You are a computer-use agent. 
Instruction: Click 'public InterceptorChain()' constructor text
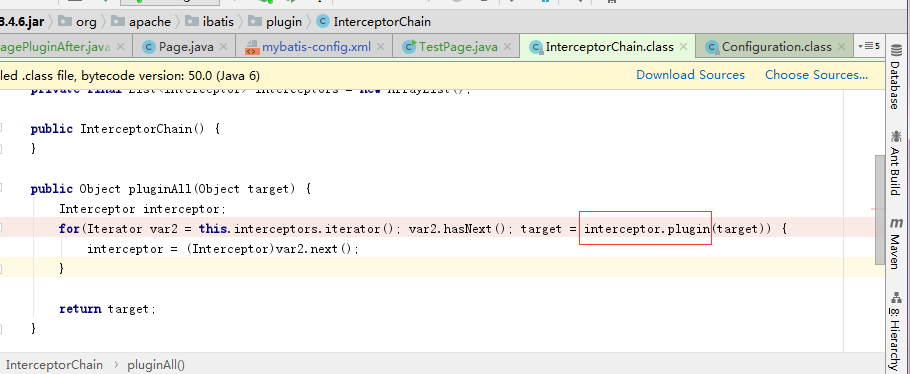[x=118, y=129]
